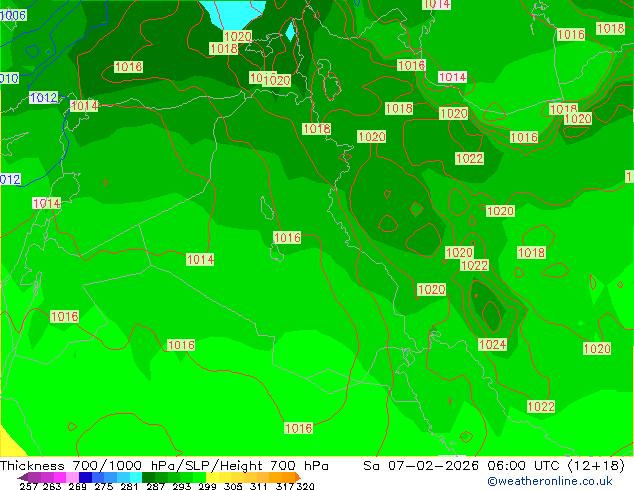Image resolution: width=634 pixels, height=490 pixels.
Task: Select the magenta legend swatch left of light pink
Action: 60,477
